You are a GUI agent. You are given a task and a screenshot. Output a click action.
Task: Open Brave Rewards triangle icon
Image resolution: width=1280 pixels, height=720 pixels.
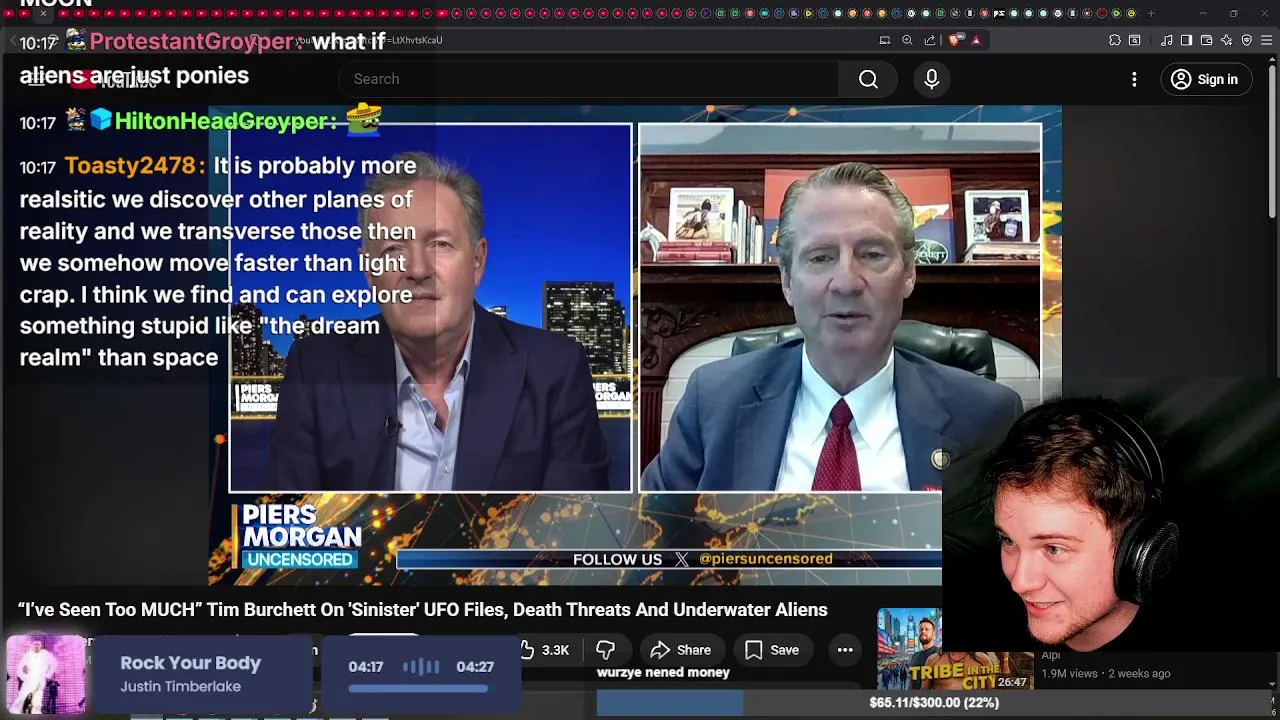tap(976, 40)
